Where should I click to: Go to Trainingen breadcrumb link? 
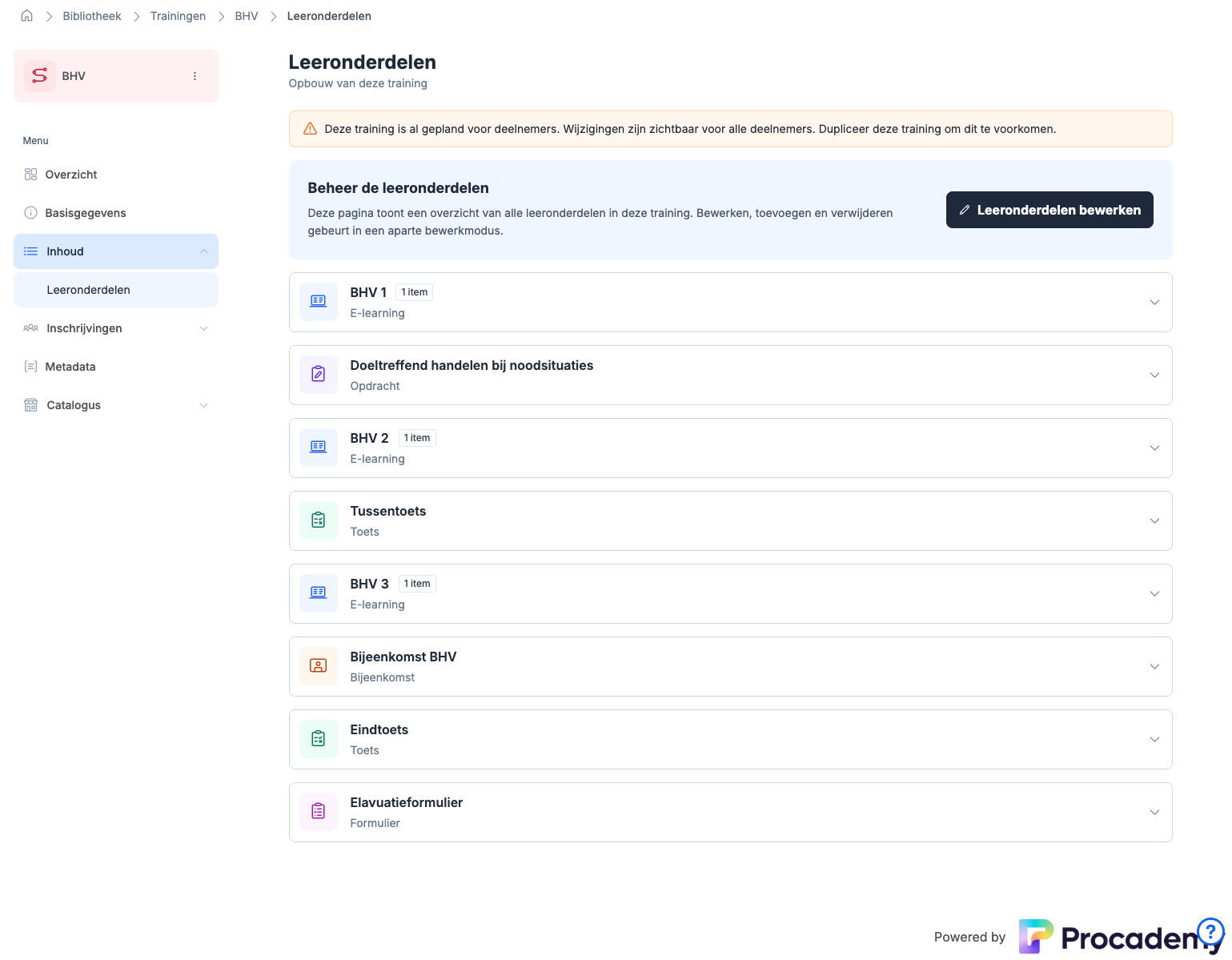click(178, 16)
